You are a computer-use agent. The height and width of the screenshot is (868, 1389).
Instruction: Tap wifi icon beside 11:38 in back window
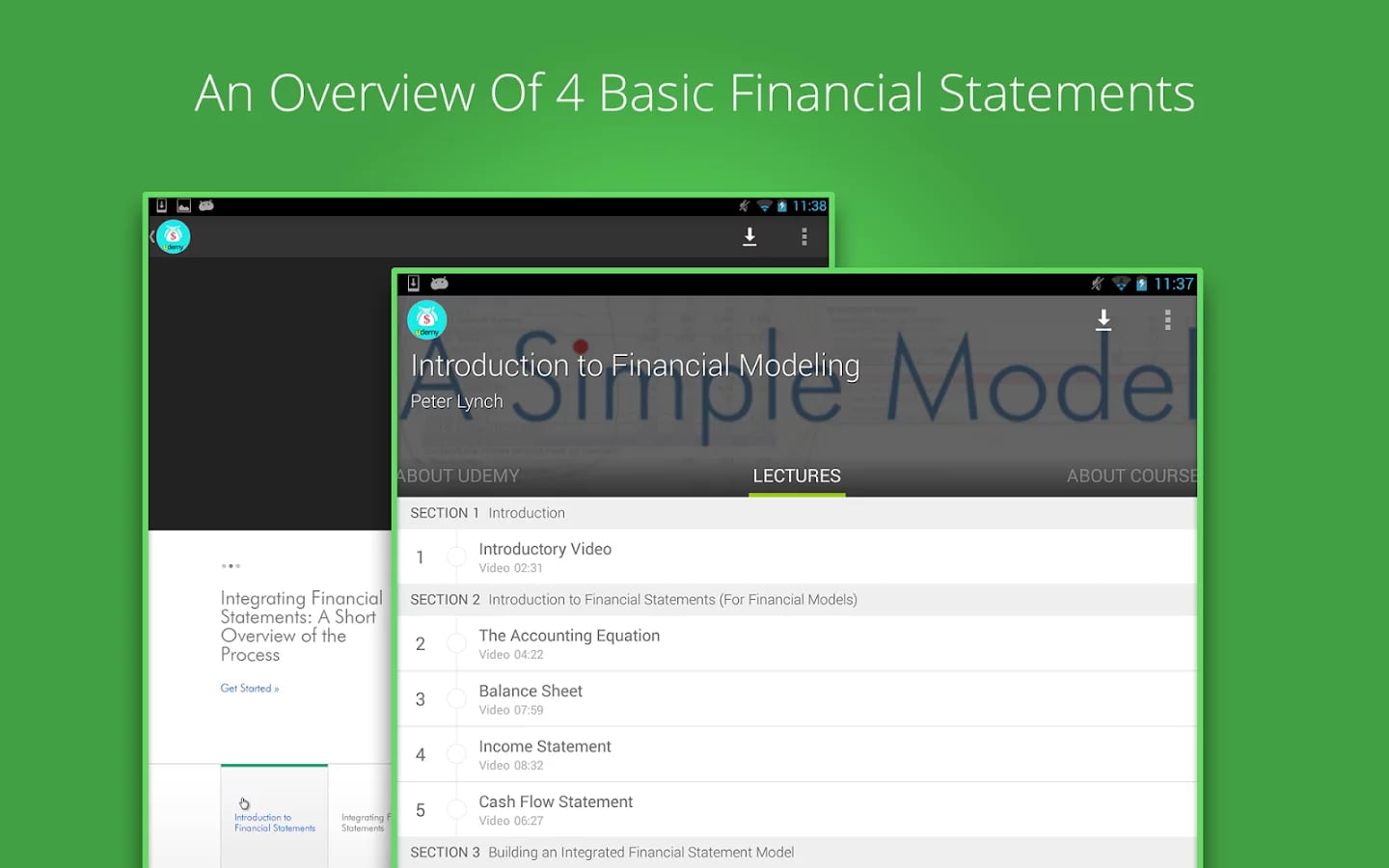tap(764, 206)
